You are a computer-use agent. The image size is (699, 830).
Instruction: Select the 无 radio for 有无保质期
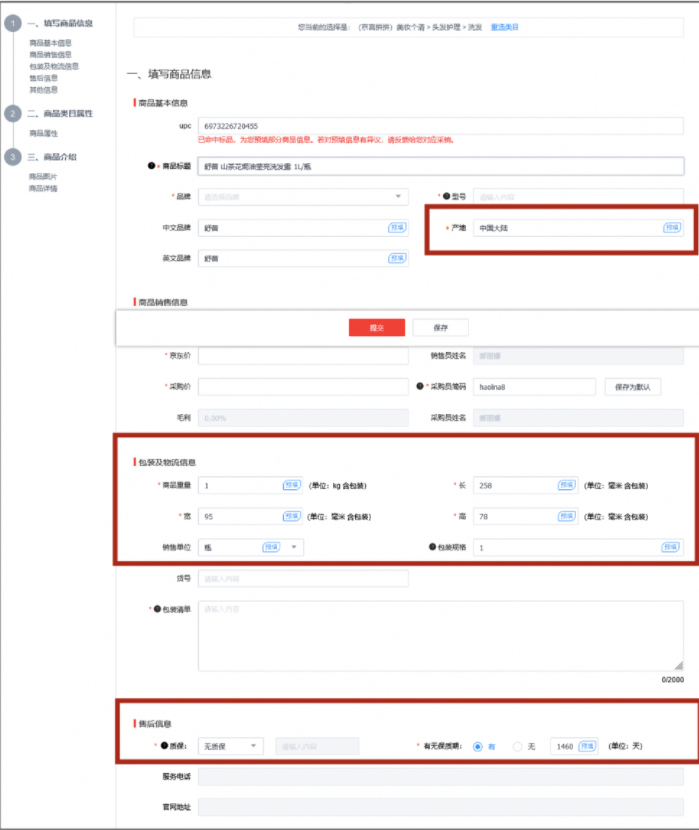517,746
